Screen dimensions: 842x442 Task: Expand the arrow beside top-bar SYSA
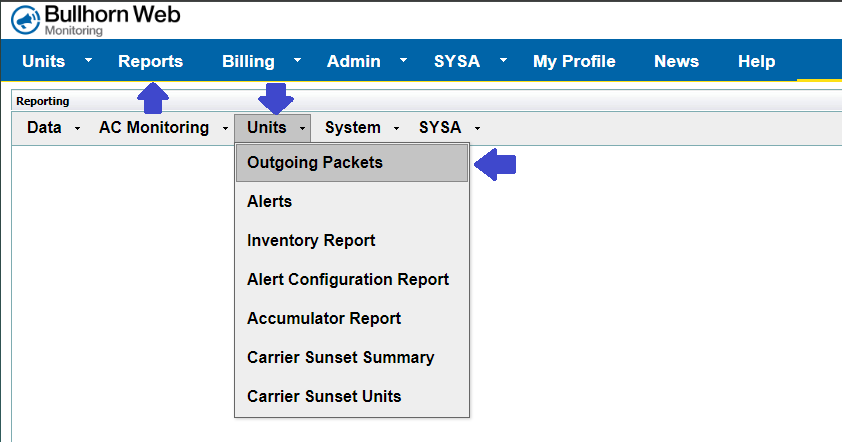503,60
